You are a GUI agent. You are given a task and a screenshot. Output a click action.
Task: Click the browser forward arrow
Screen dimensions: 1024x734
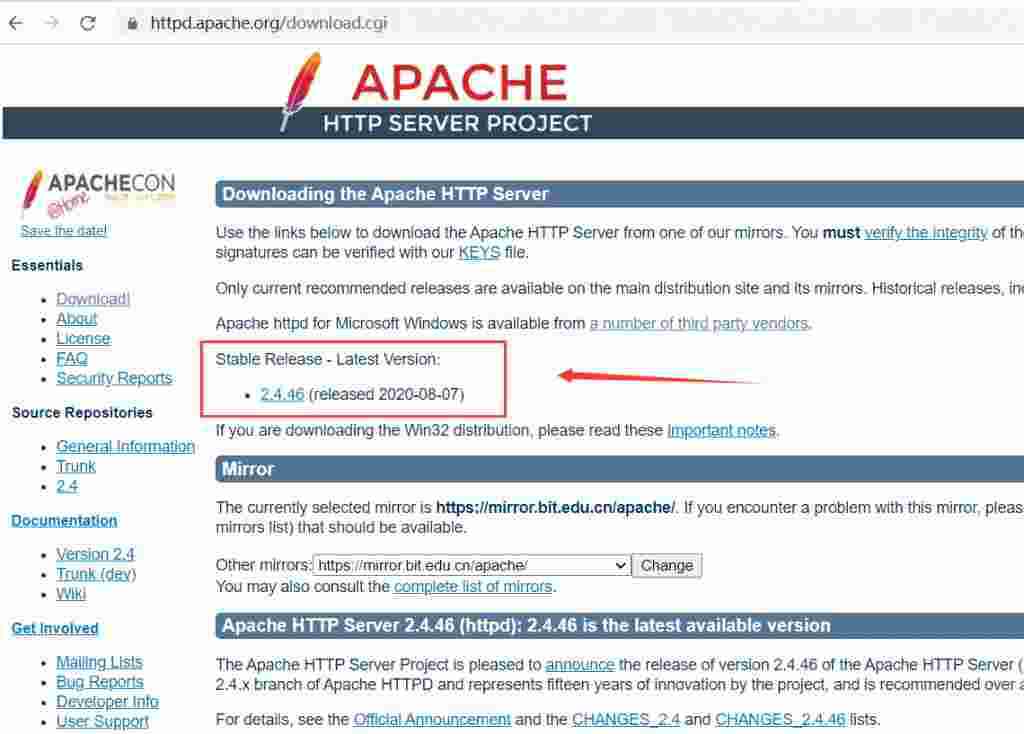pyautogui.click(x=52, y=23)
